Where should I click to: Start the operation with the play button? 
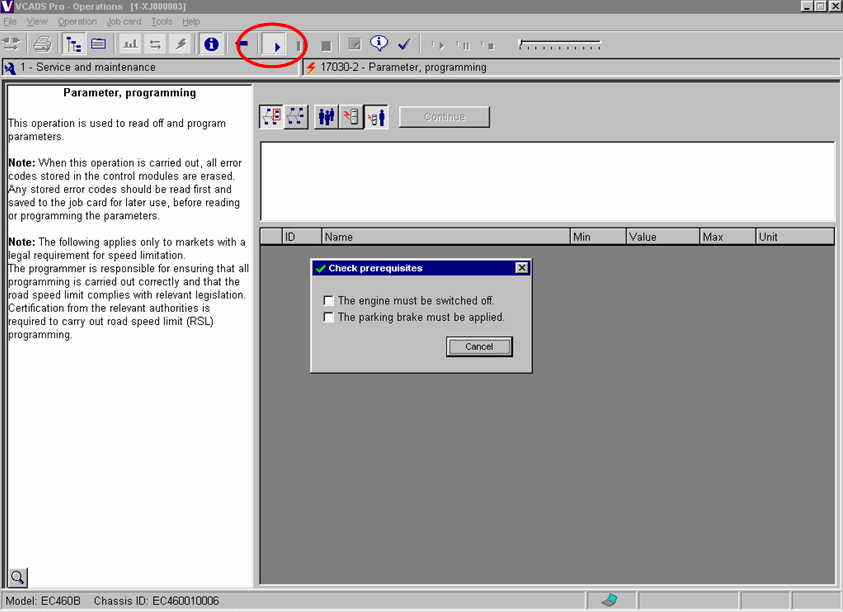[x=276, y=46]
